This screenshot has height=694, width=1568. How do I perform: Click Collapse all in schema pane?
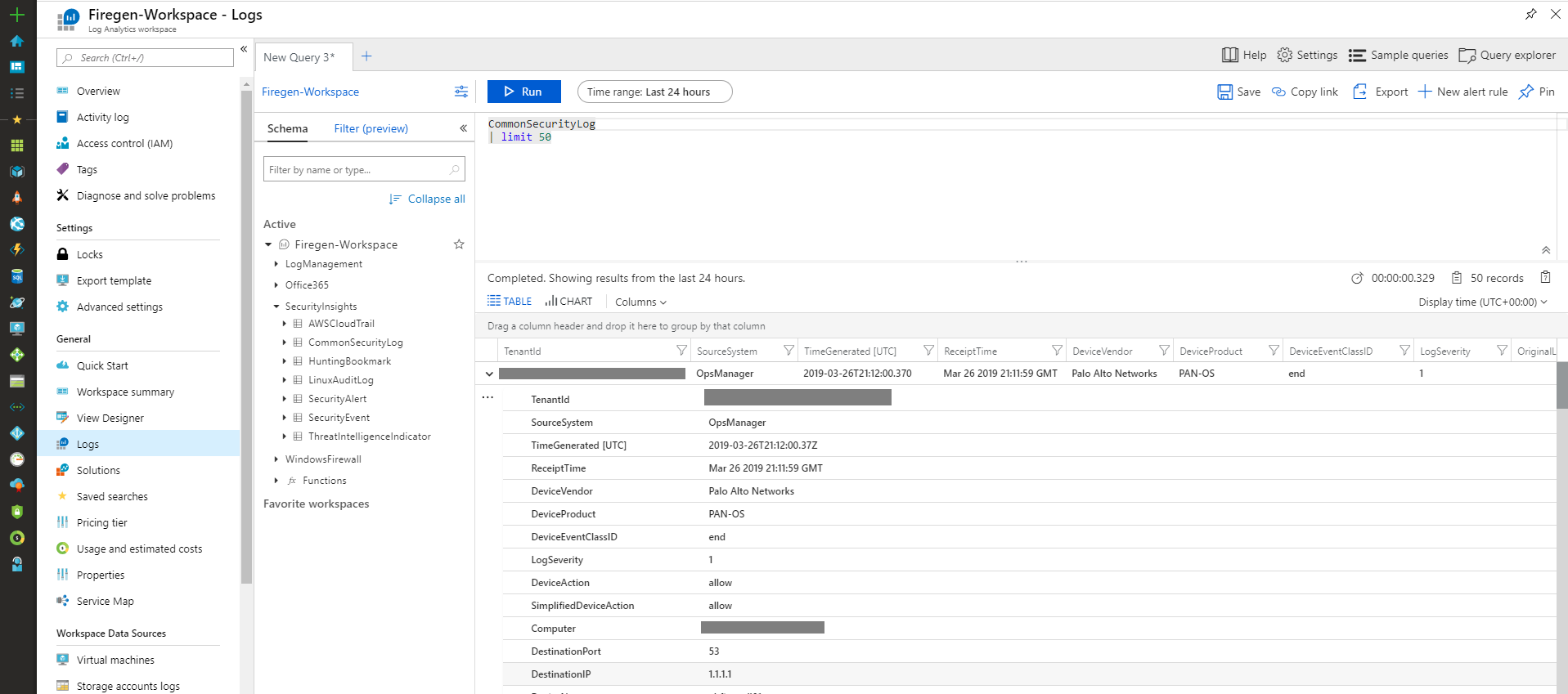click(x=427, y=199)
